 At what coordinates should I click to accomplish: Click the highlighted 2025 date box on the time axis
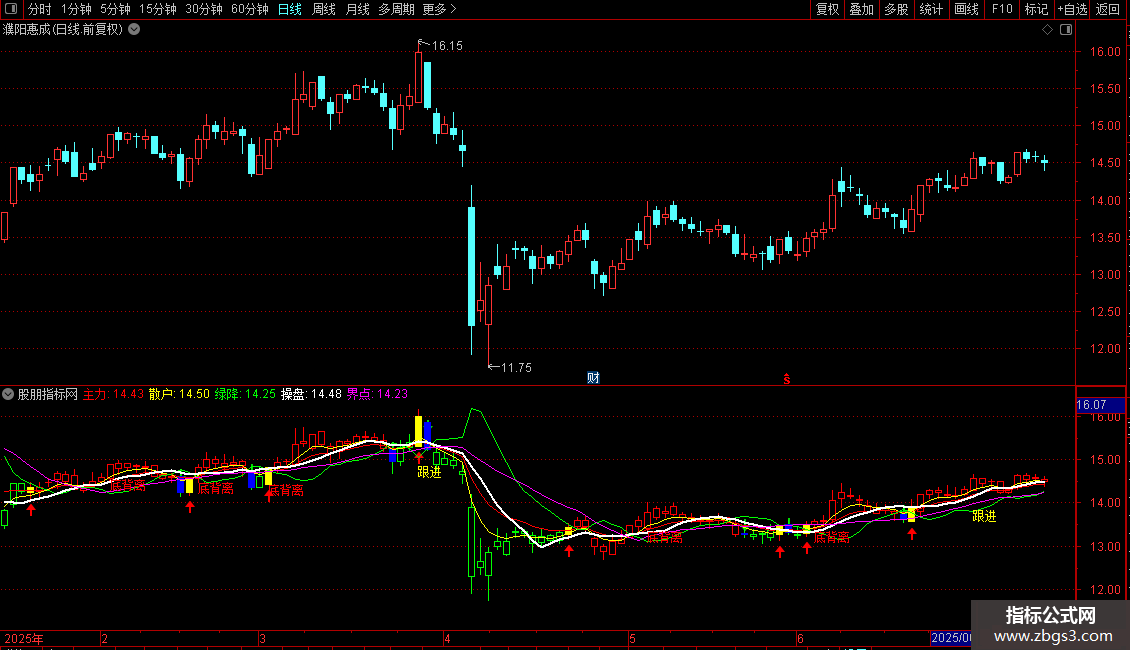tap(951, 638)
